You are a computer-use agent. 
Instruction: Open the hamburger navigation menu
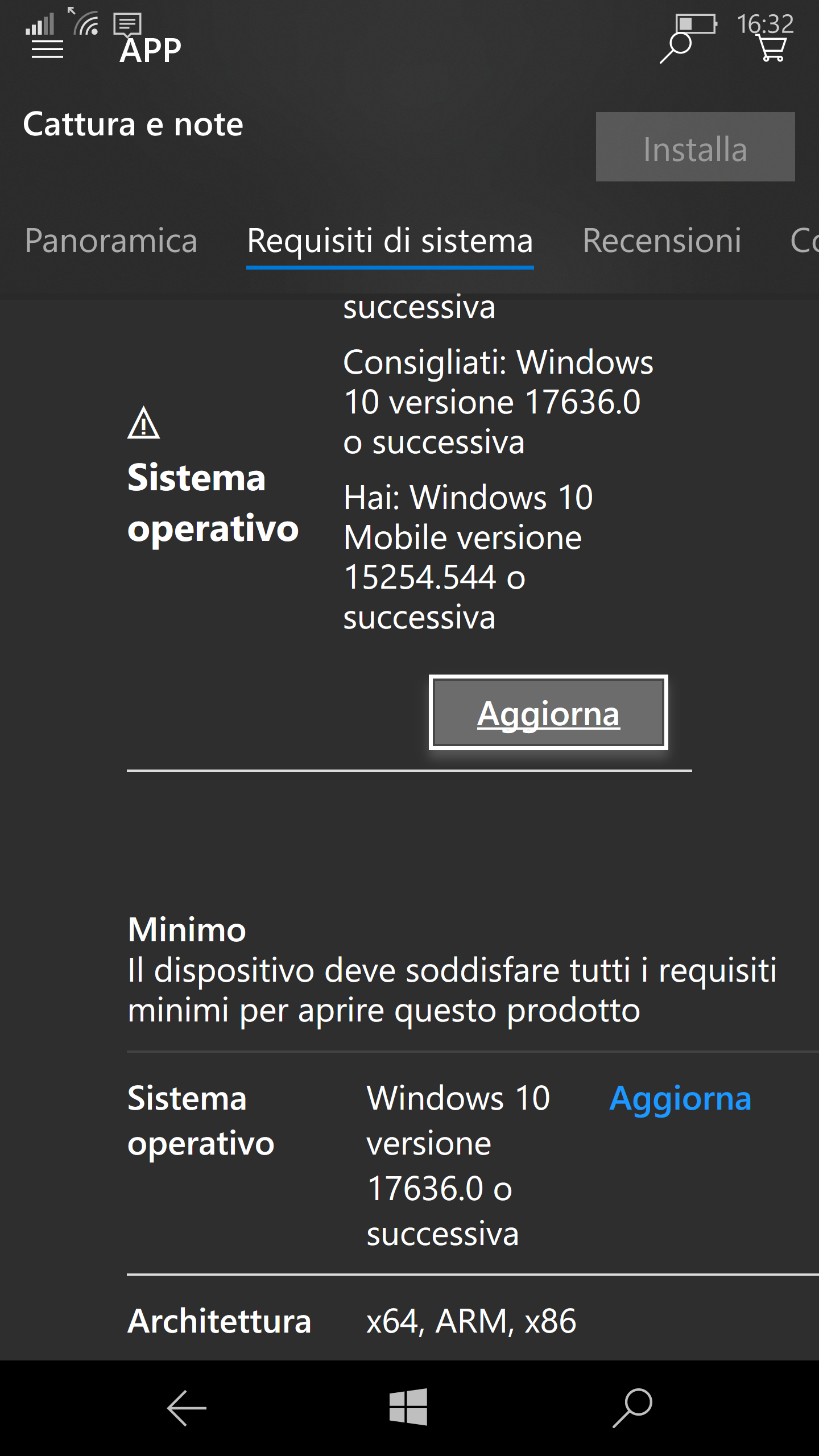[x=47, y=50]
